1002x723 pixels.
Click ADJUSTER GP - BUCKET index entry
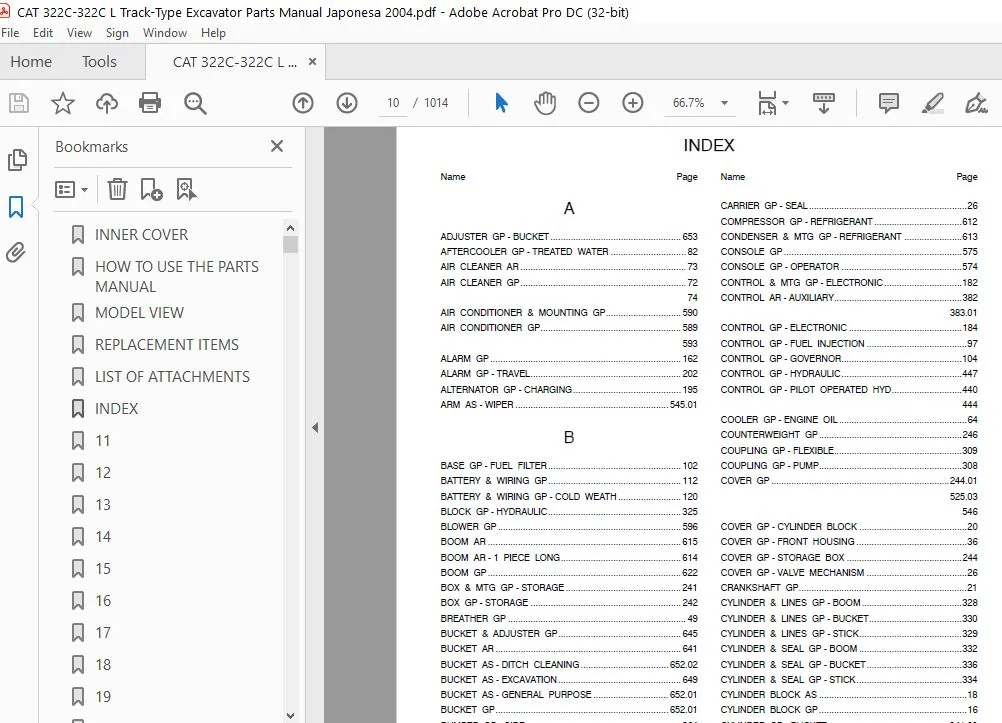click(569, 237)
